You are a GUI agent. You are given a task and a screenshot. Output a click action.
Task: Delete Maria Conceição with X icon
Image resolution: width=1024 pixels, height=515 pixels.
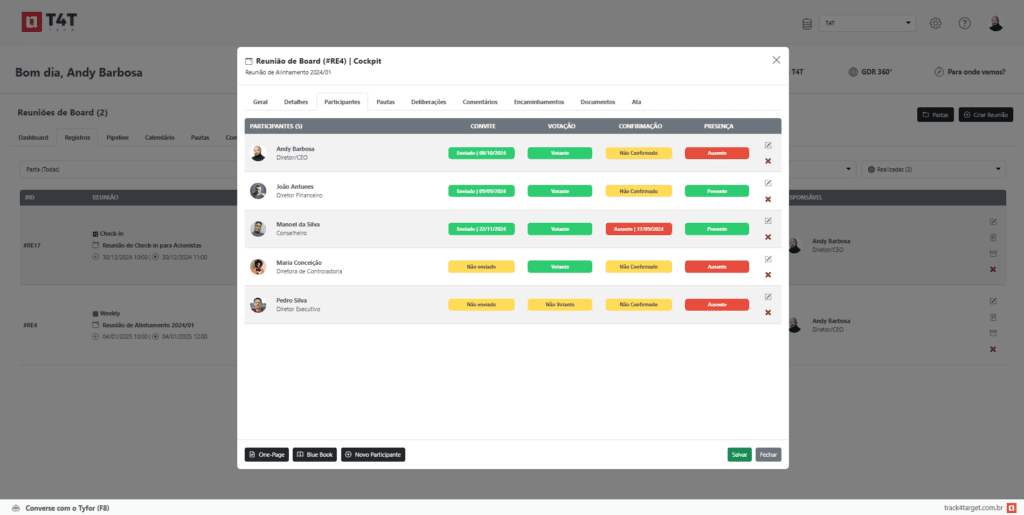click(768, 275)
